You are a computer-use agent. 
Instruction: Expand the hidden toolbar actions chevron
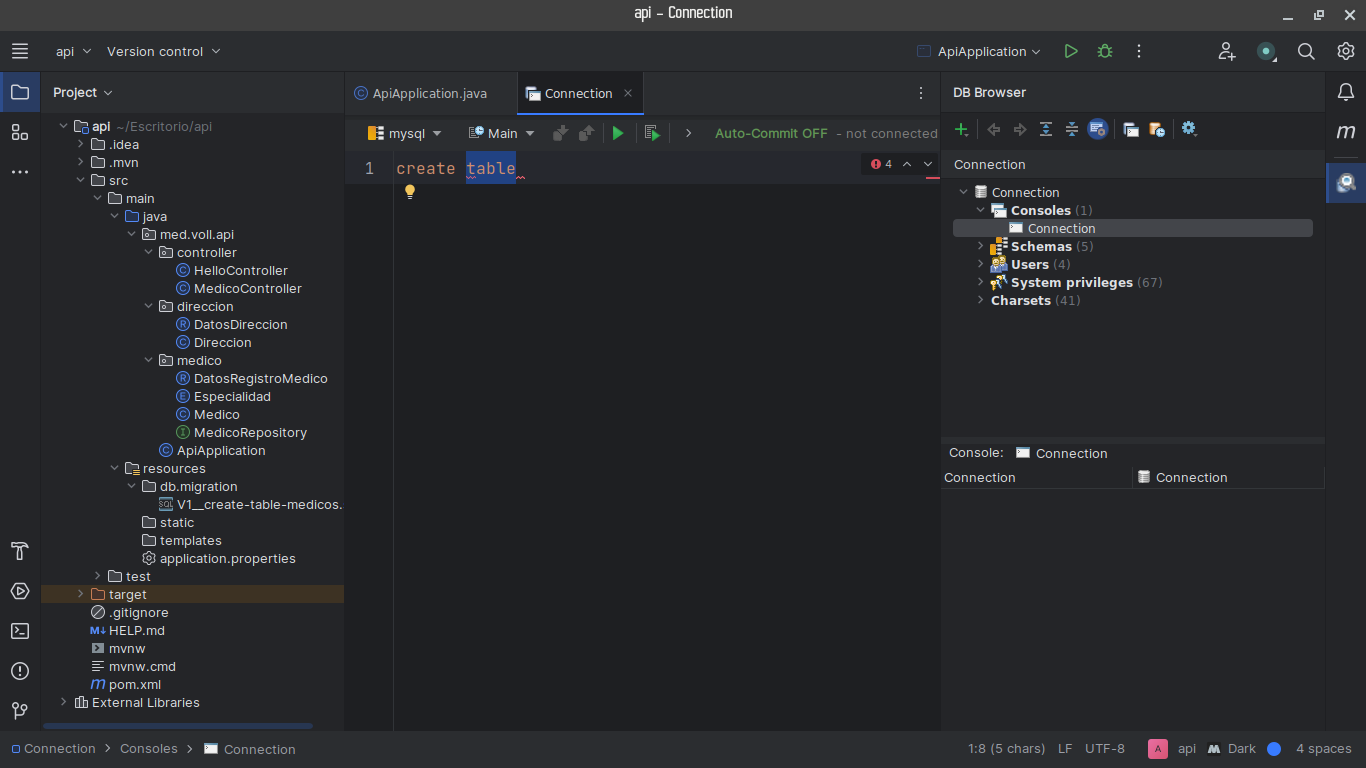688,133
